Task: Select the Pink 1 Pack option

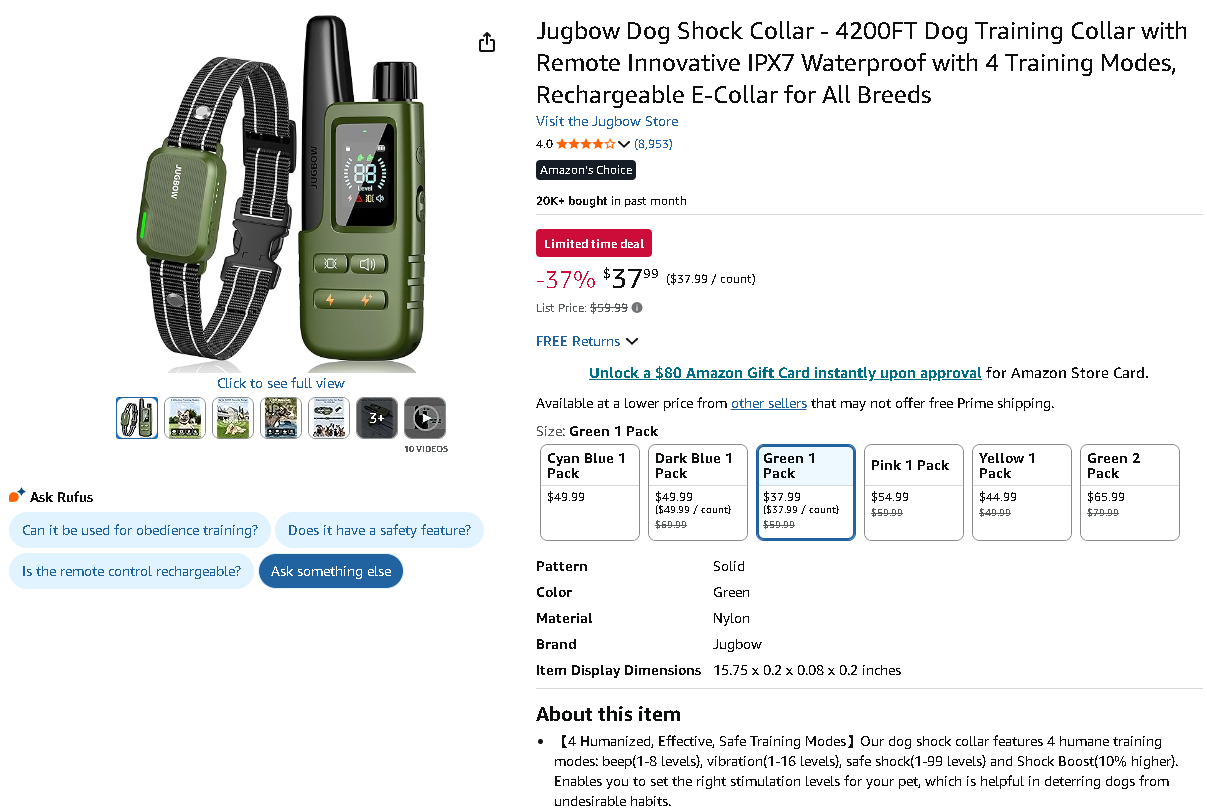Action: click(913, 492)
